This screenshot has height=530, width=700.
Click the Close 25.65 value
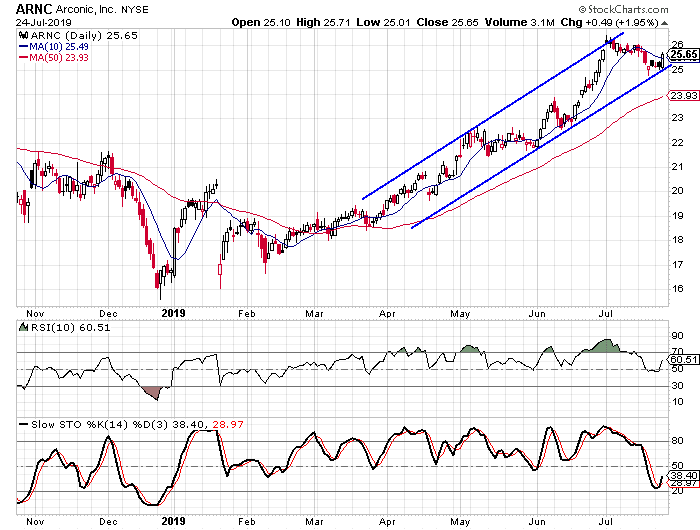(447, 22)
